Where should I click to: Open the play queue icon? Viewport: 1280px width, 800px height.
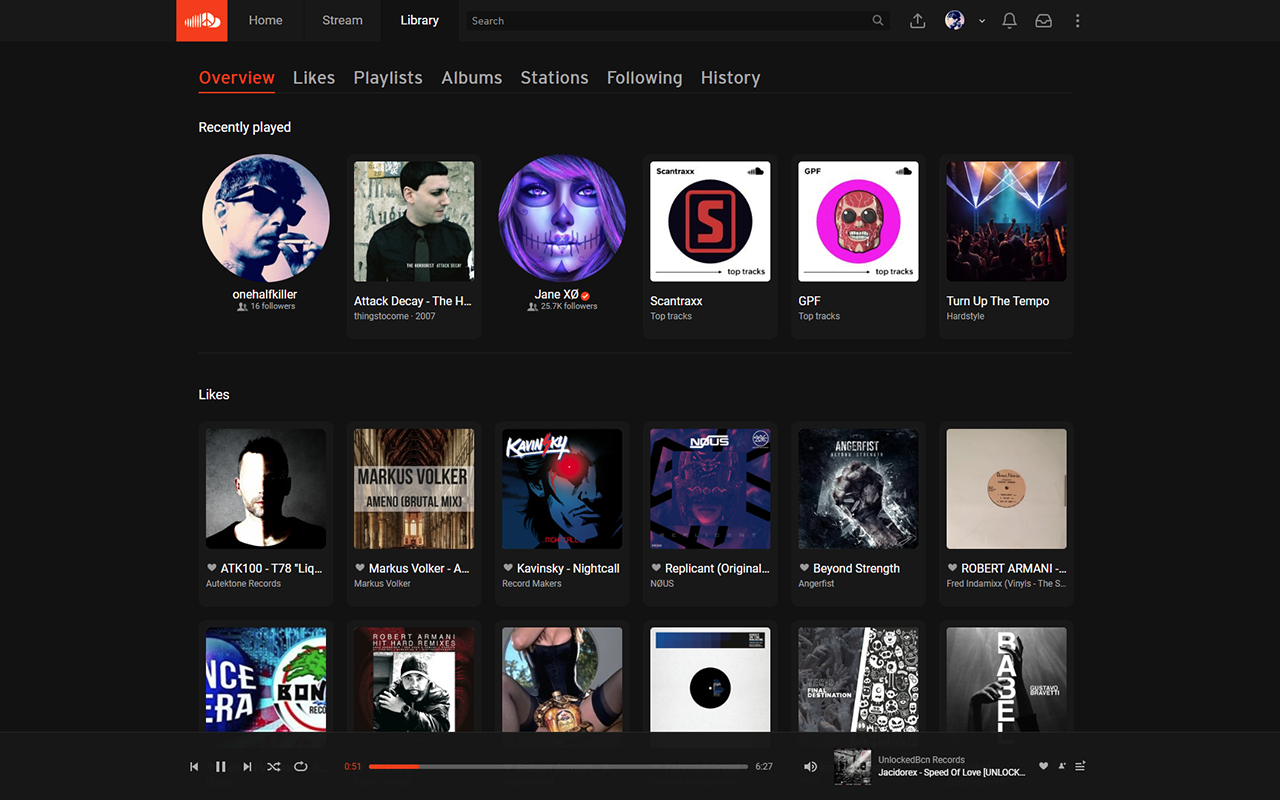coord(1080,766)
